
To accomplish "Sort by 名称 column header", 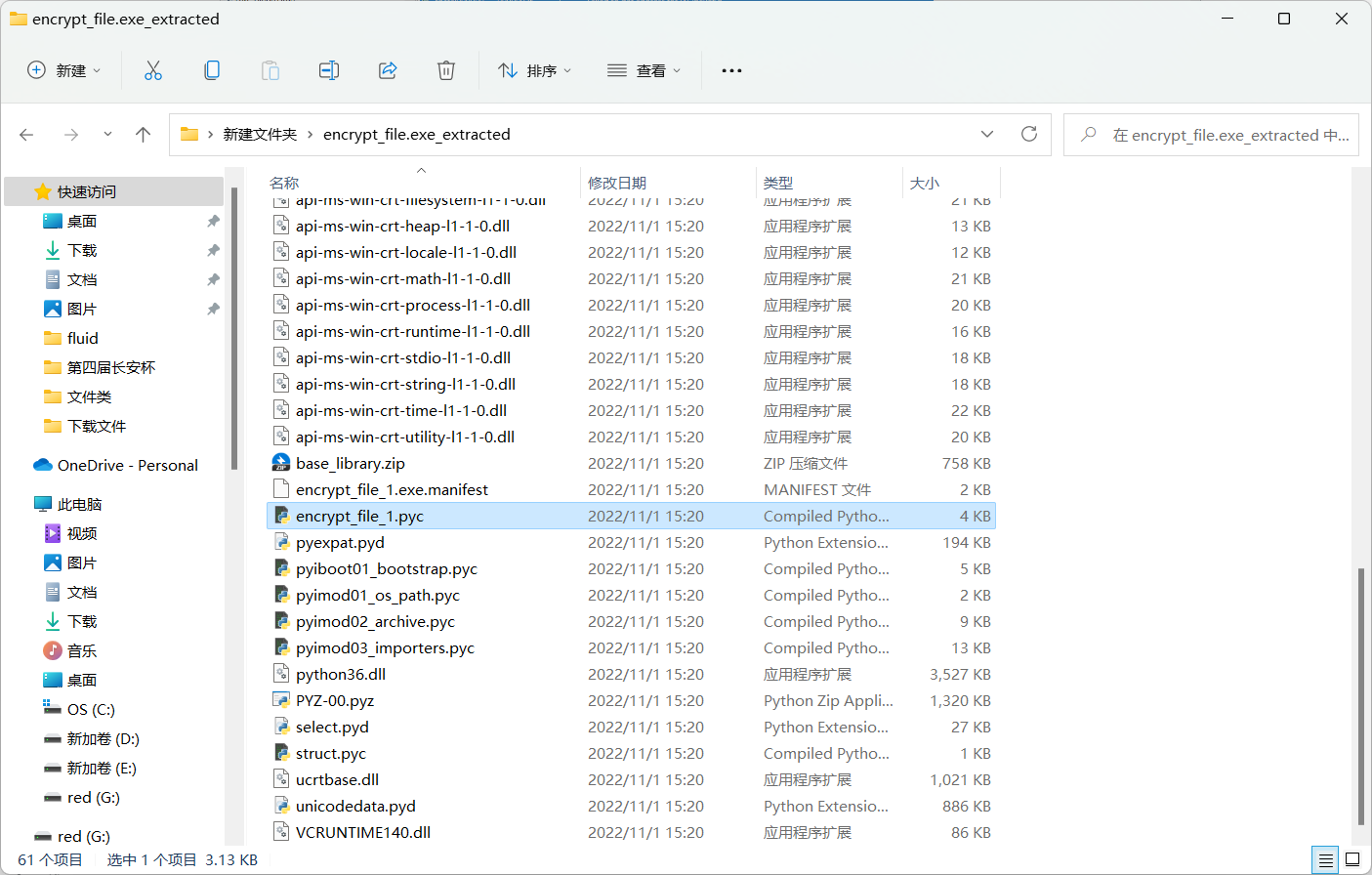I will [284, 183].
